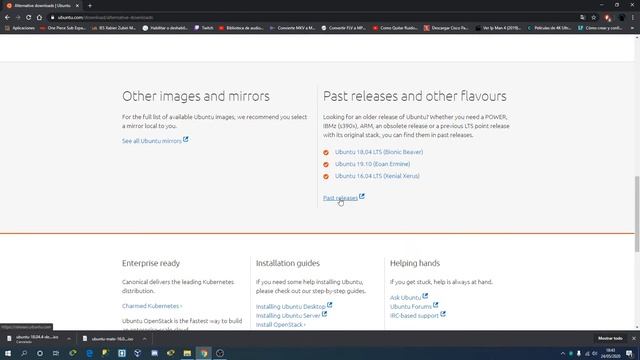The image size is (640, 360).
Task: Open the Windows Start menu
Action: point(8,353)
